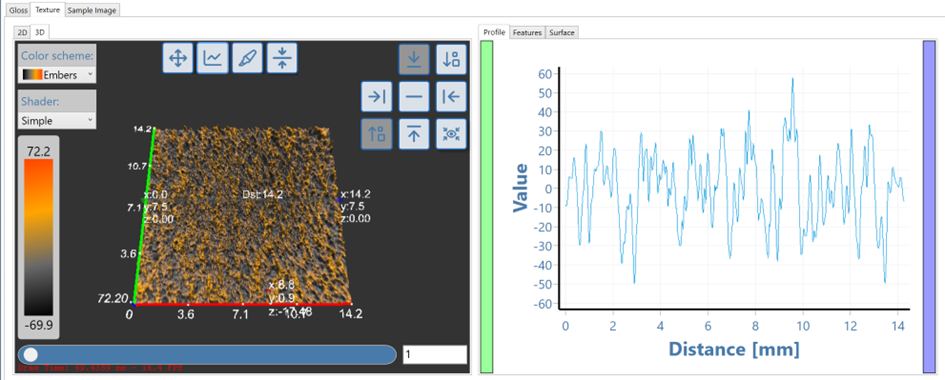Click the -69.9 minimum label on color scale
Viewport: 945px width, 380px height.
39,327
